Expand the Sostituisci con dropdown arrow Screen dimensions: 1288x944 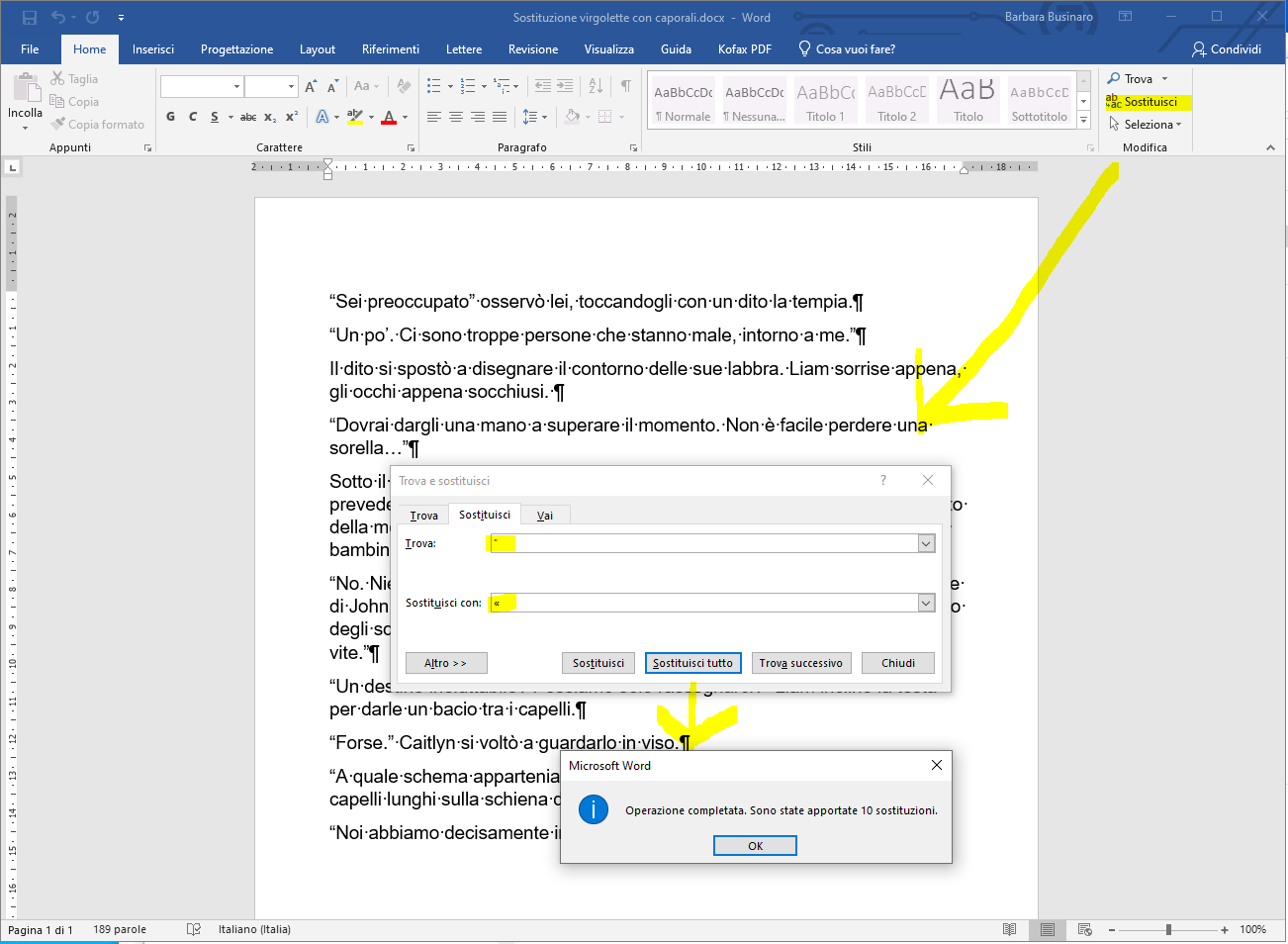[926, 603]
